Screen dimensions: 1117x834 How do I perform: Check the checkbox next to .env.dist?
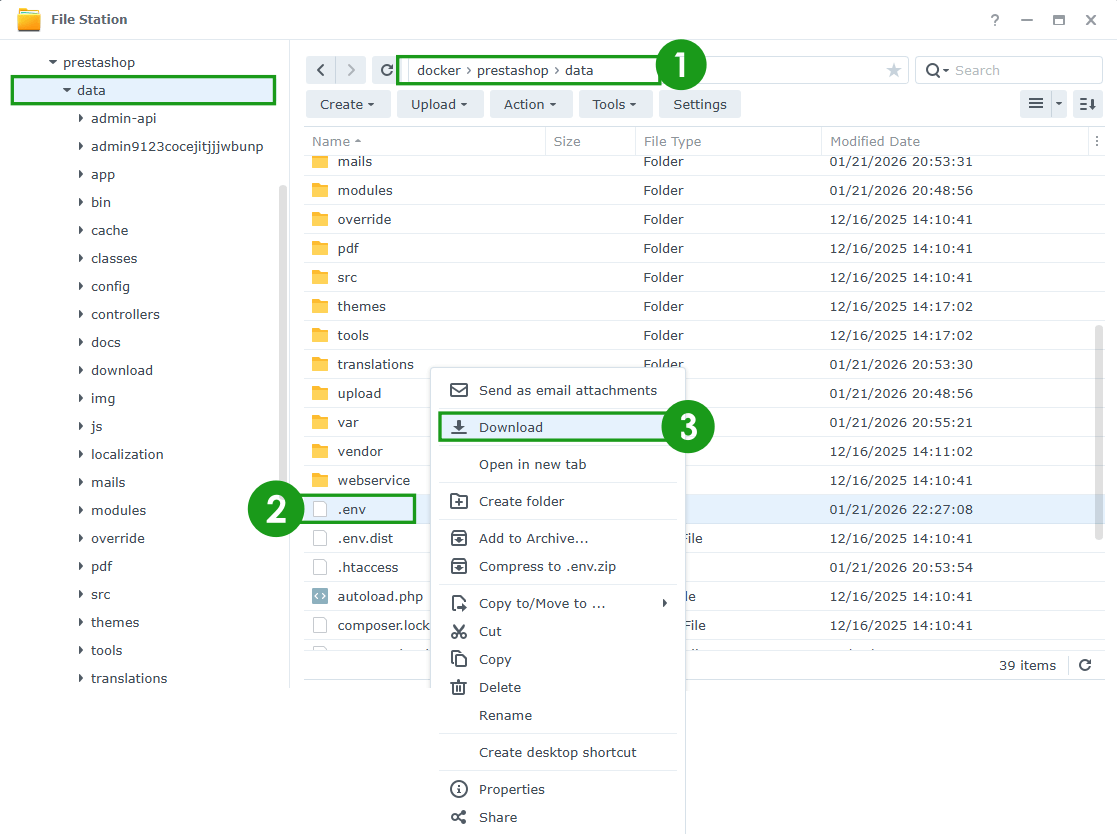(320, 537)
